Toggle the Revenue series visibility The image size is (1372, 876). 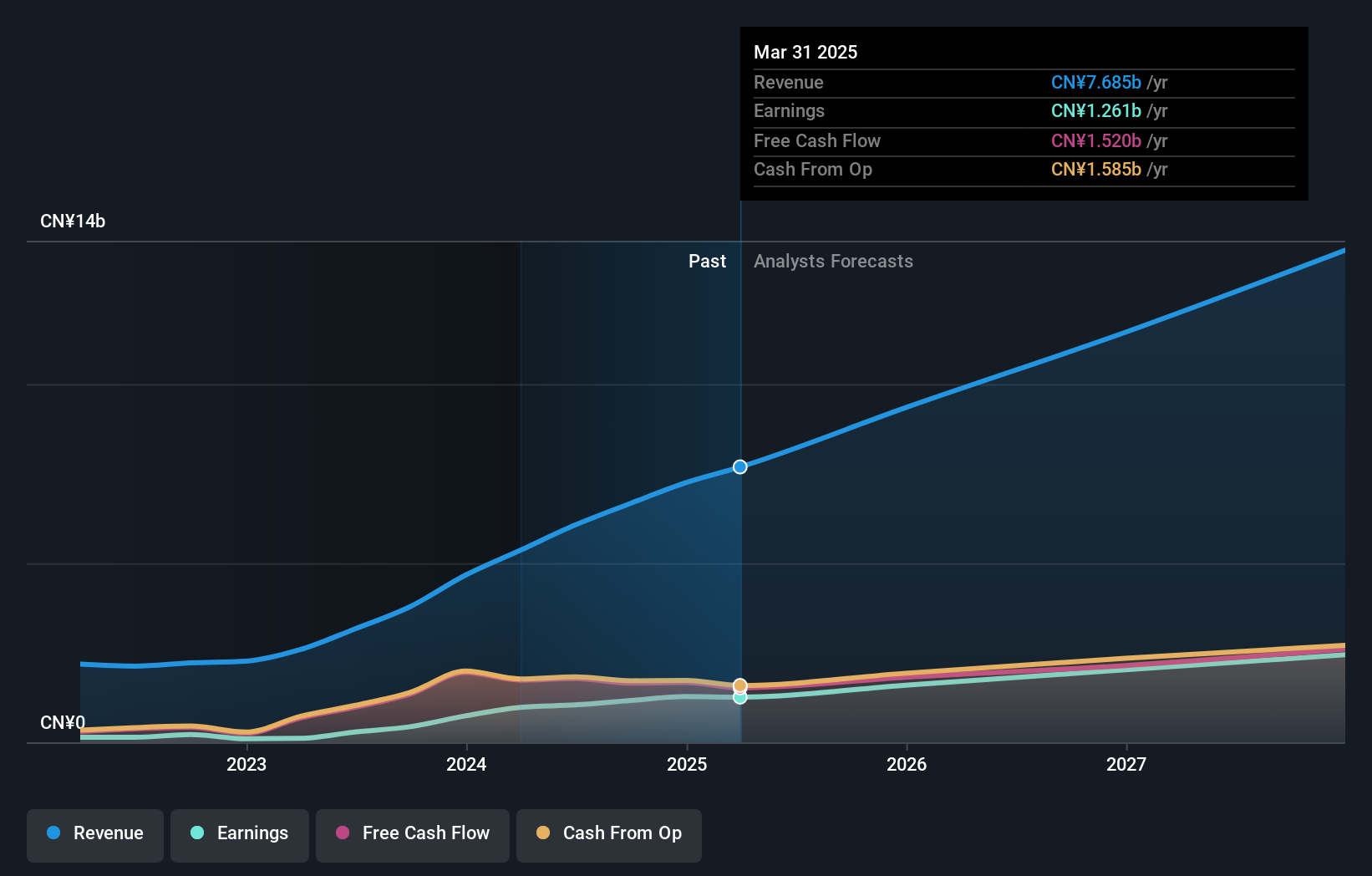tap(94, 833)
